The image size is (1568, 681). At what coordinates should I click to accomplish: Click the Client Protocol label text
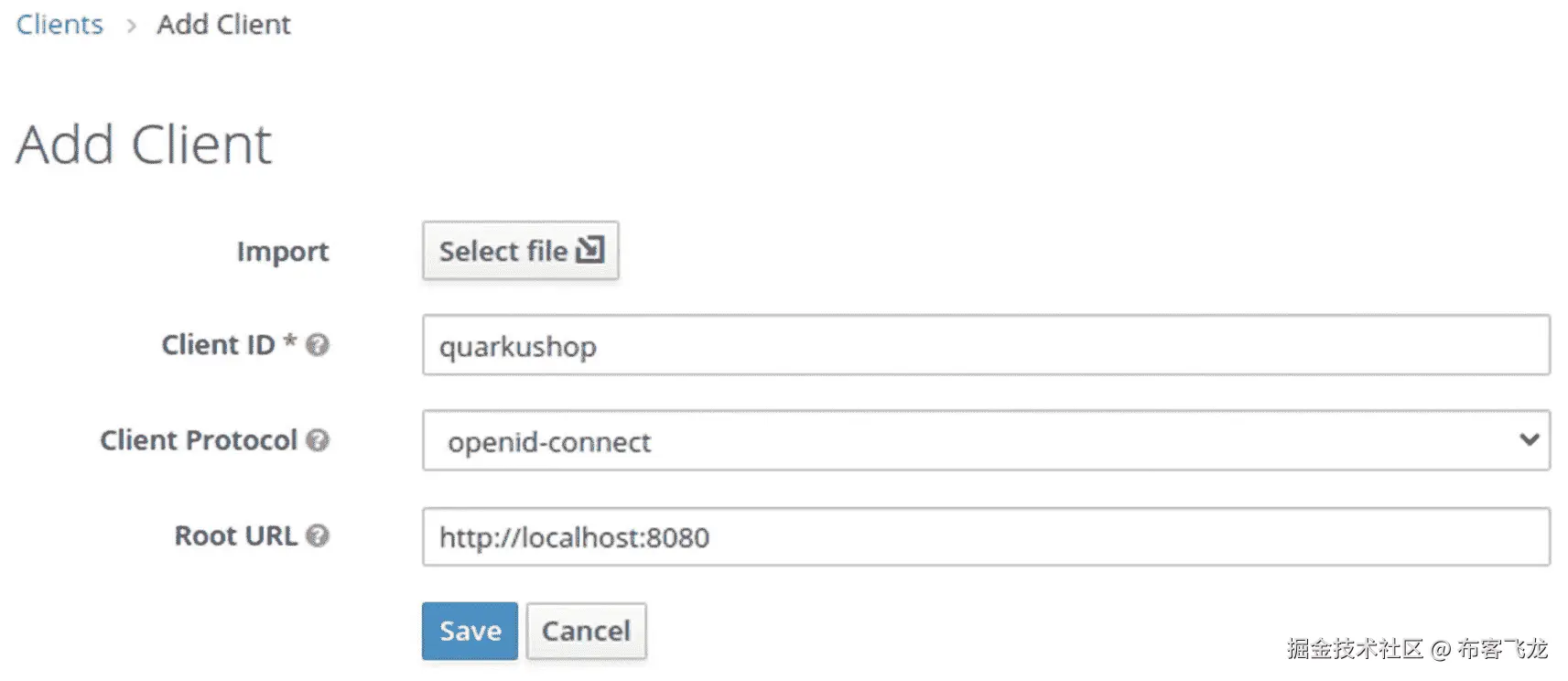click(x=199, y=440)
